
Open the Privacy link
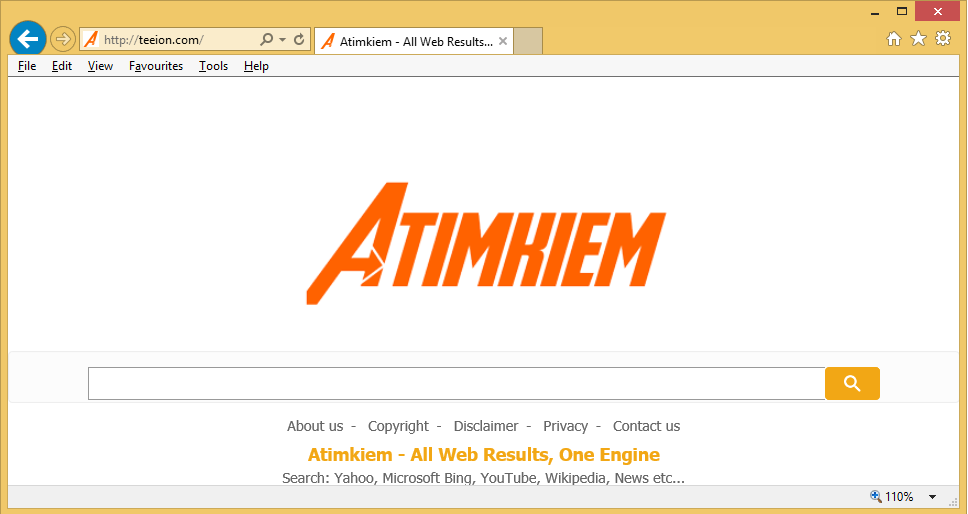click(x=565, y=426)
